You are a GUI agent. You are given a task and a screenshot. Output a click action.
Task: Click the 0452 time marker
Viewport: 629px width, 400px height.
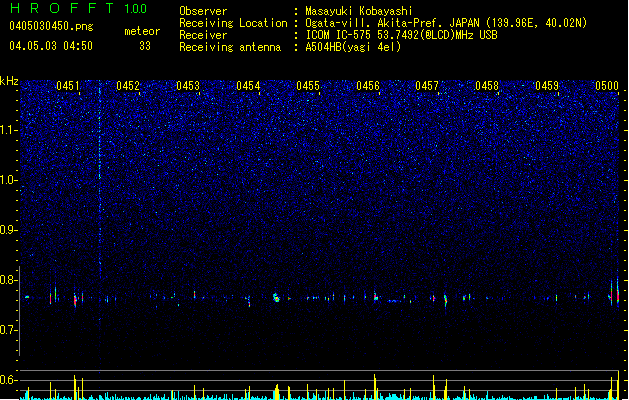[x=128, y=86]
